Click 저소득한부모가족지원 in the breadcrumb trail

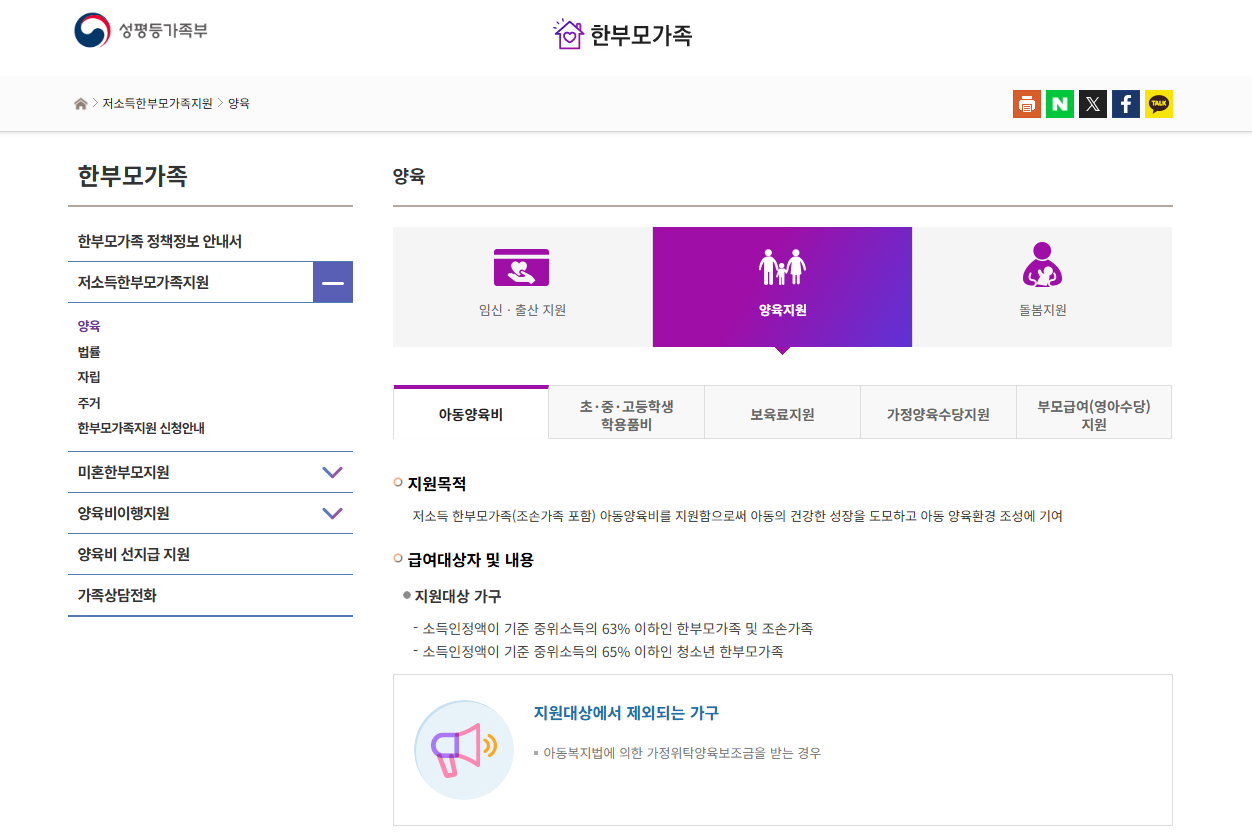(x=155, y=102)
